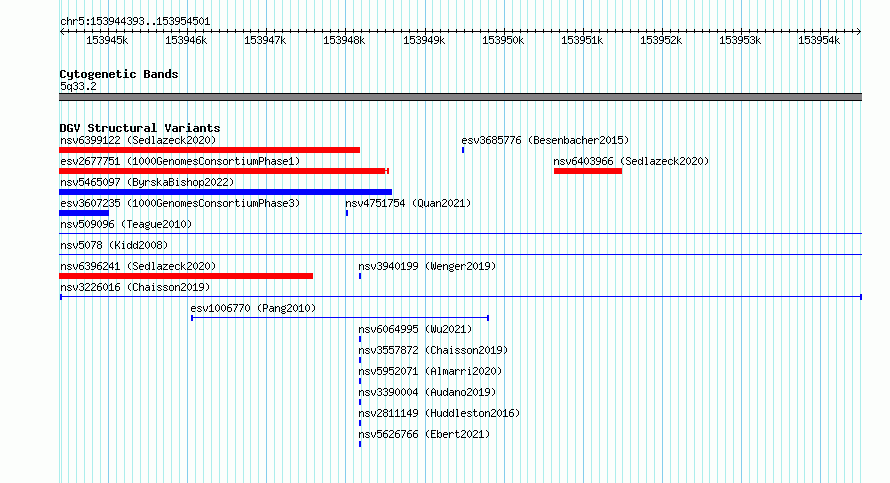Click the blue marker under nsv5952071
Viewport: 890px width, 483px height.
(360, 381)
